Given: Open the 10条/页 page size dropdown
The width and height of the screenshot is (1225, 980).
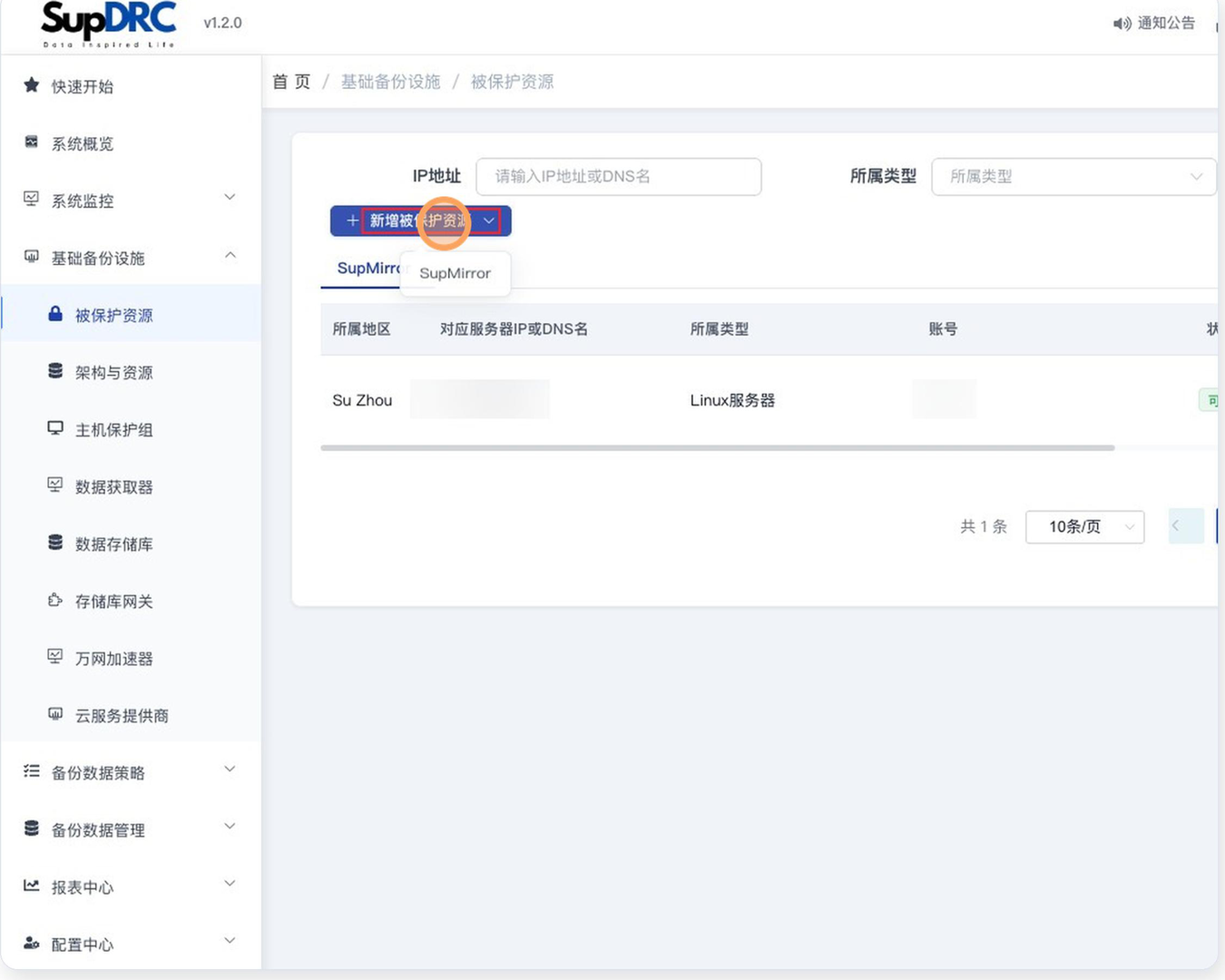Looking at the screenshot, I should [1084, 526].
